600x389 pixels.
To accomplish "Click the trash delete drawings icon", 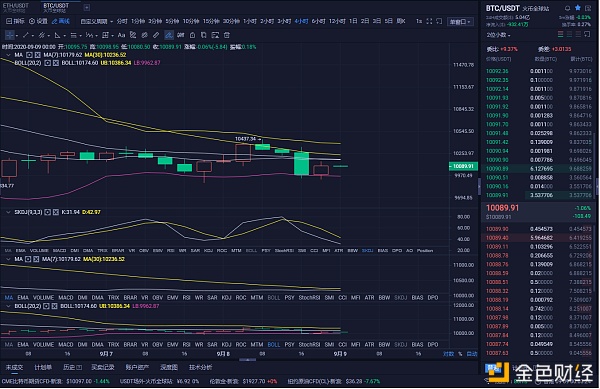I will 227,35.
